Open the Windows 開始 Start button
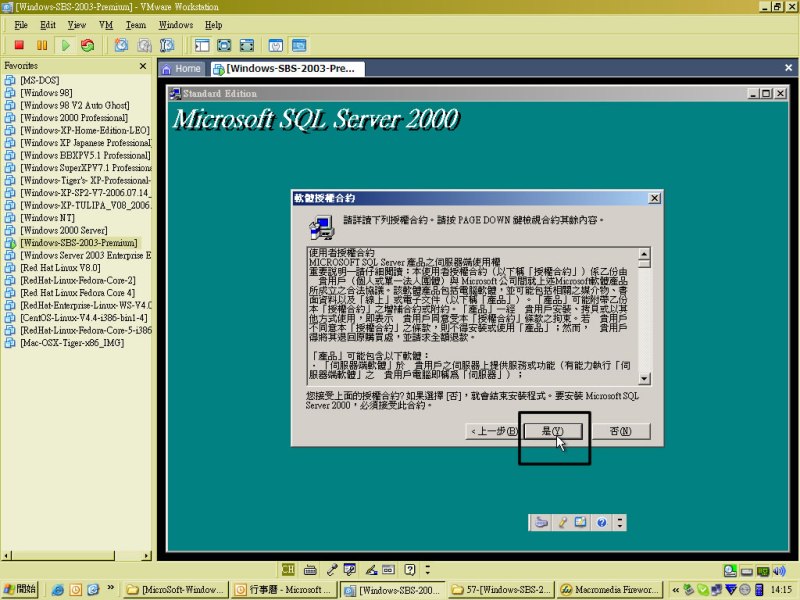The height and width of the screenshot is (600, 800). point(20,589)
